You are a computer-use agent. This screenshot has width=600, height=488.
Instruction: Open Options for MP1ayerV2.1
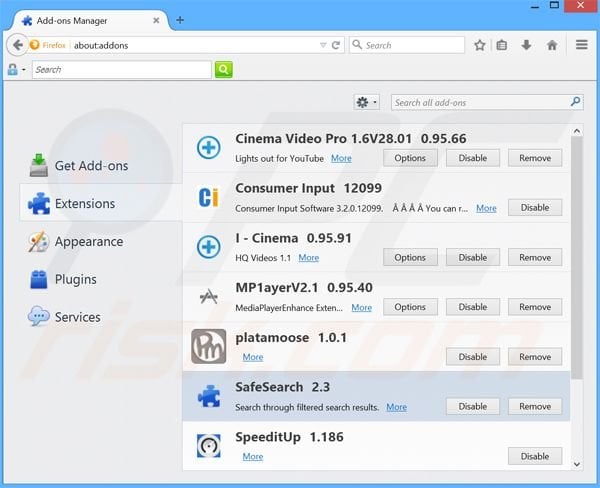[410, 307]
